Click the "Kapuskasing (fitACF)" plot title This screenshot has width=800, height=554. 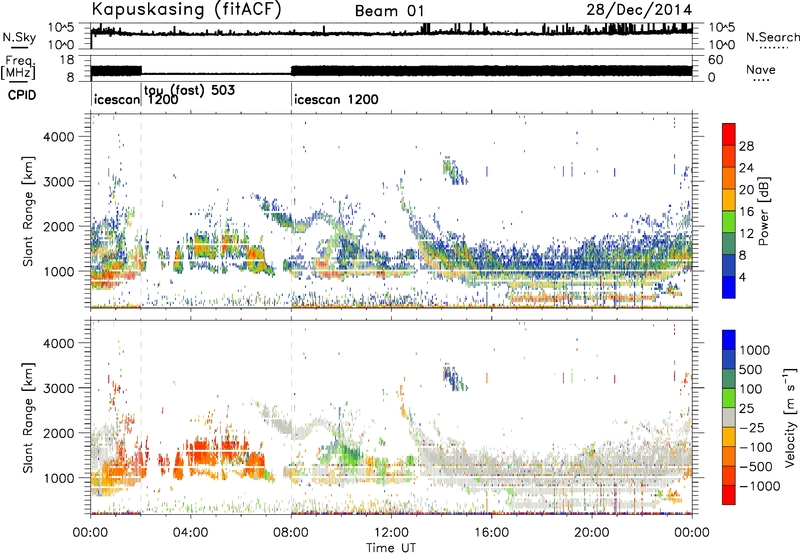tap(186, 9)
